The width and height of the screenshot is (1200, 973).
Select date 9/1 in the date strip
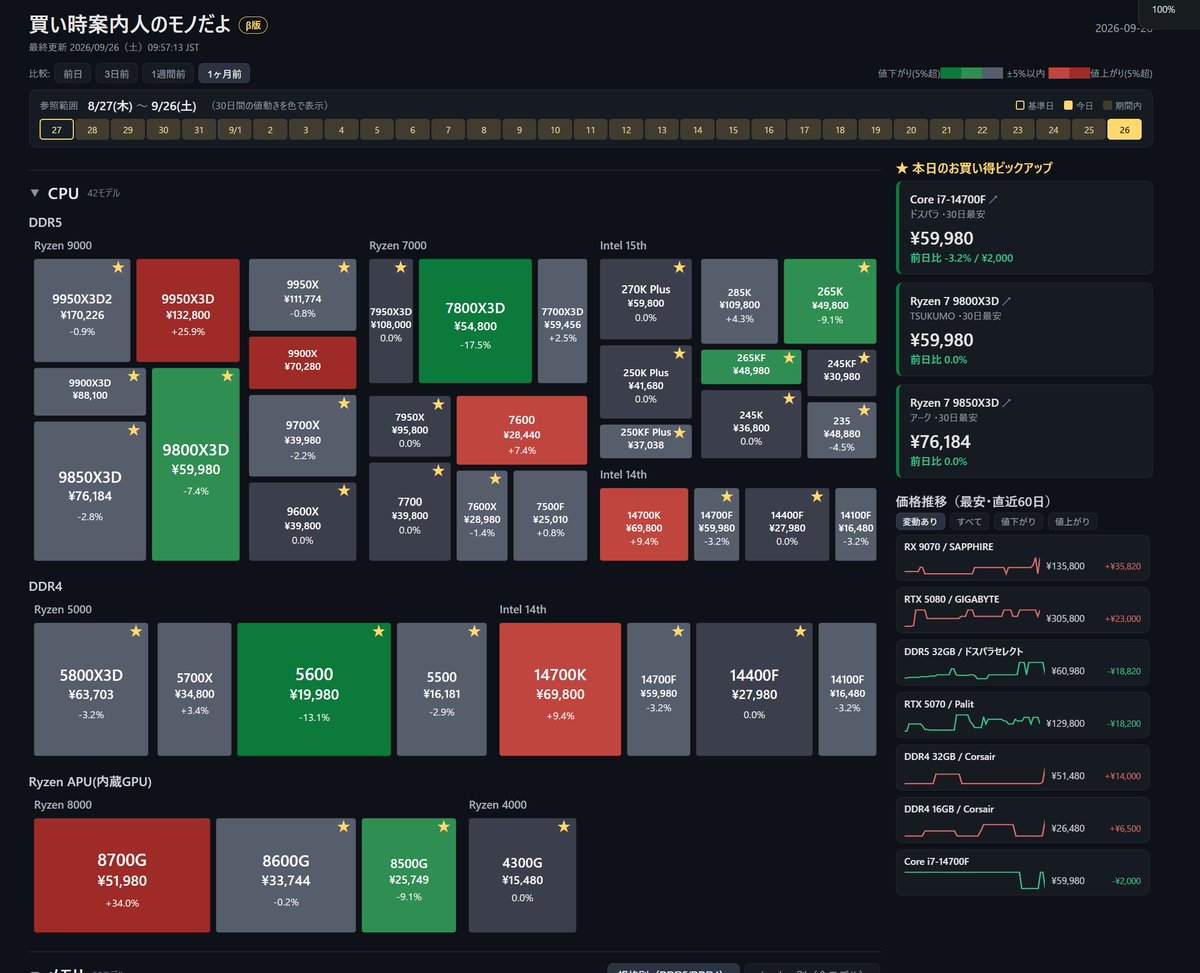click(x=235, y=130)
